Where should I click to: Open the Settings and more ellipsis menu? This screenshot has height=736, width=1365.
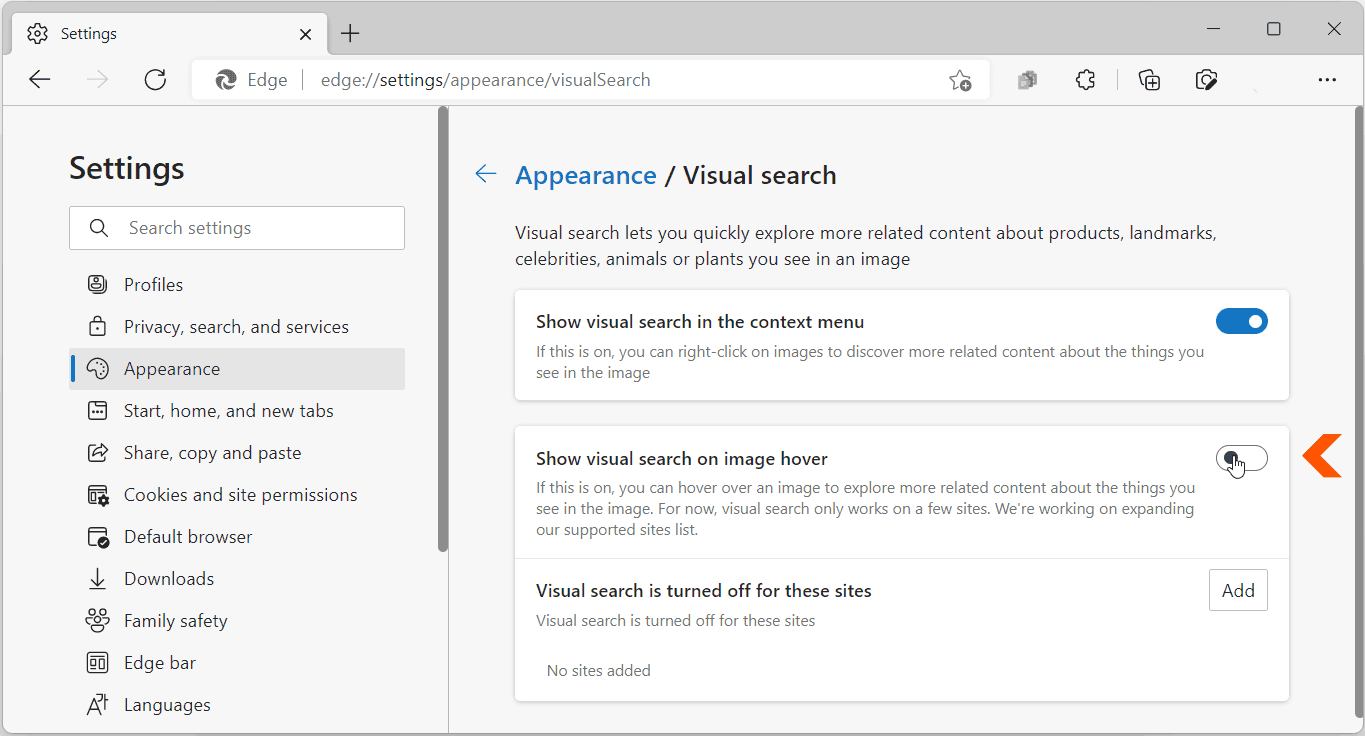tap(1327, 80)
